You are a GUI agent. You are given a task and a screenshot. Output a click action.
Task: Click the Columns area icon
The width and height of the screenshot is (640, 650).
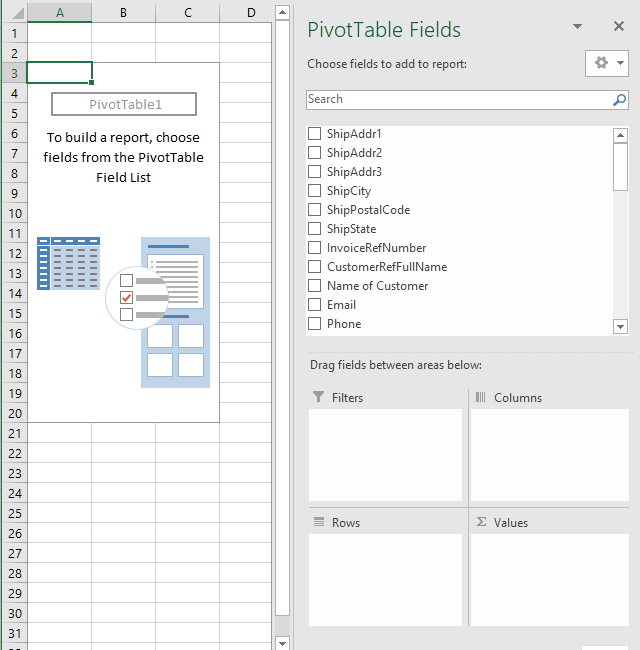point(480,397)
